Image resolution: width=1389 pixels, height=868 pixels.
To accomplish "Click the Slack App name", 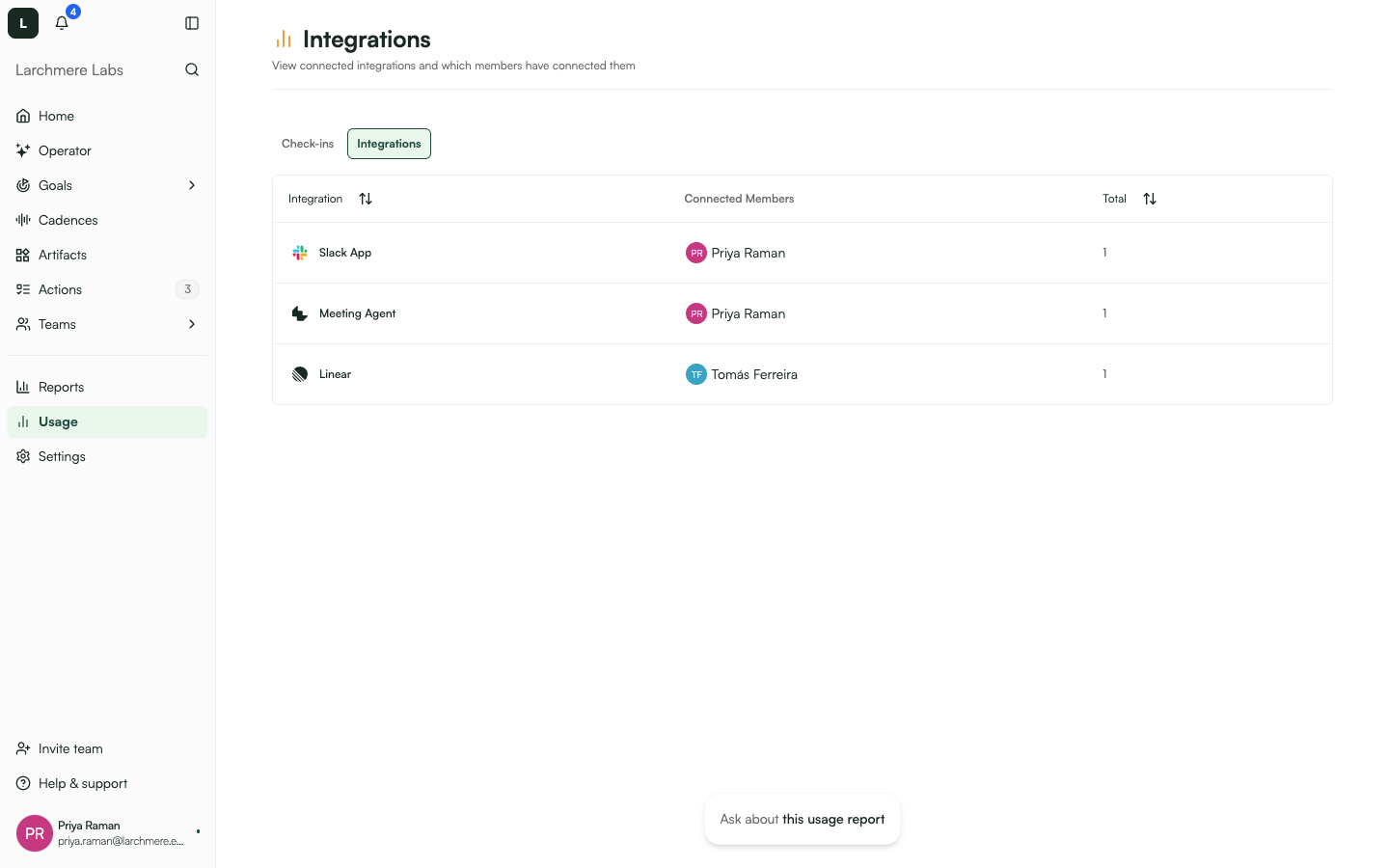I will [x=345, y=253].
